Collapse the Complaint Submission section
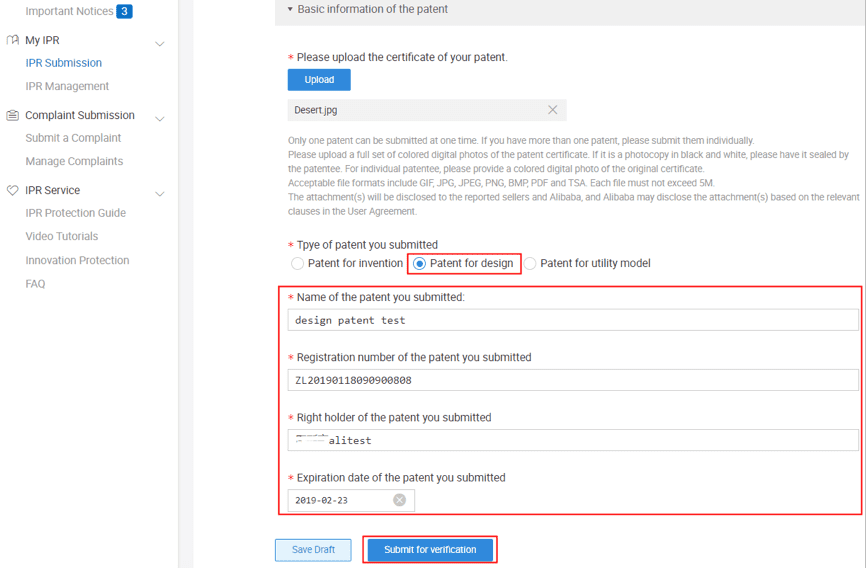The height and width of the screenshot is (568, 866). [x=160, y=119]
